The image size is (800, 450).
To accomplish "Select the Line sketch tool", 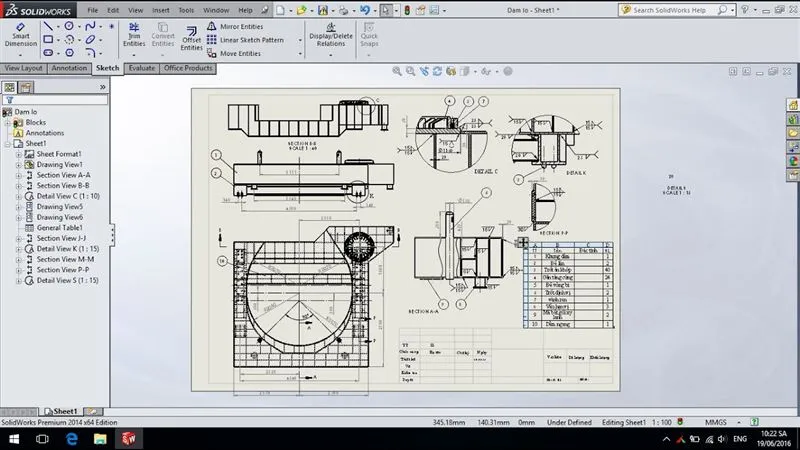I will 50,26.
